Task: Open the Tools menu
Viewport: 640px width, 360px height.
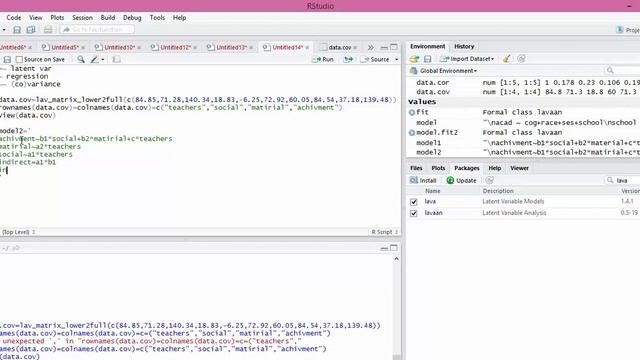Action: pyautogui.click(x=157, y=18)
